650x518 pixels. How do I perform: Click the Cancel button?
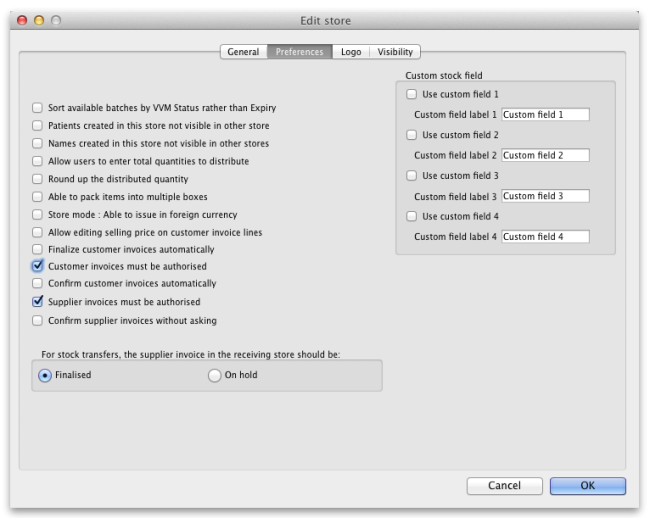504,485
